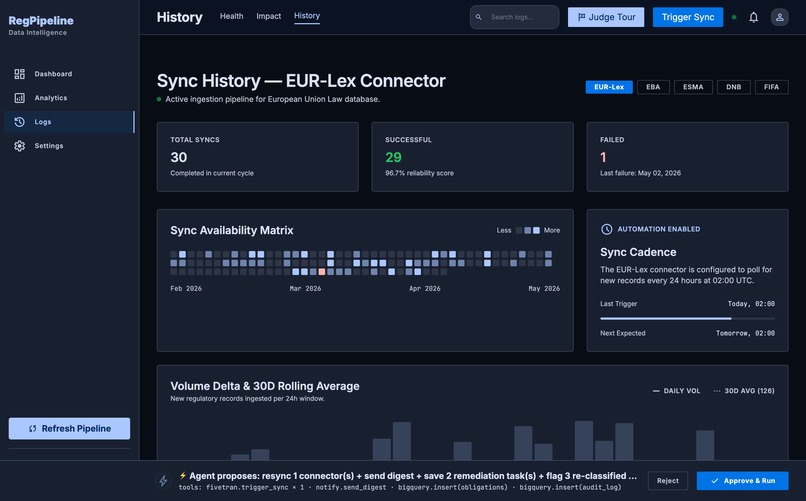Screen dimensions: 806x501
Task: Click the Sync Availability Matrix title
Action: tap(232, 230)
